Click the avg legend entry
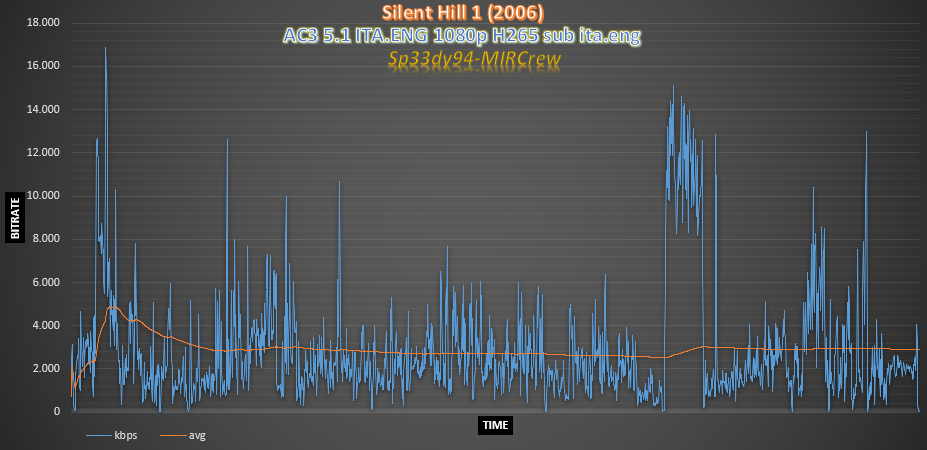The height and width of the screenshot is (450, 927). tap(183, 436)
